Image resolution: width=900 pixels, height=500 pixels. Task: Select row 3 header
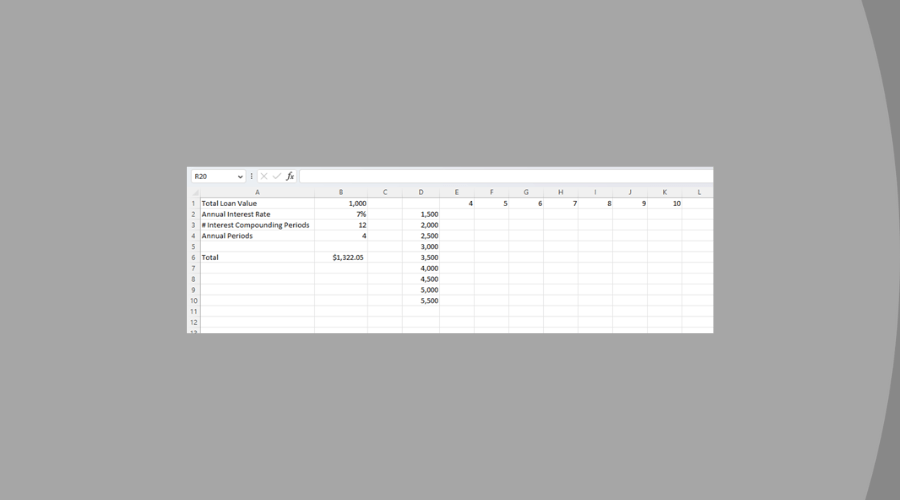[x=194, y=225]
